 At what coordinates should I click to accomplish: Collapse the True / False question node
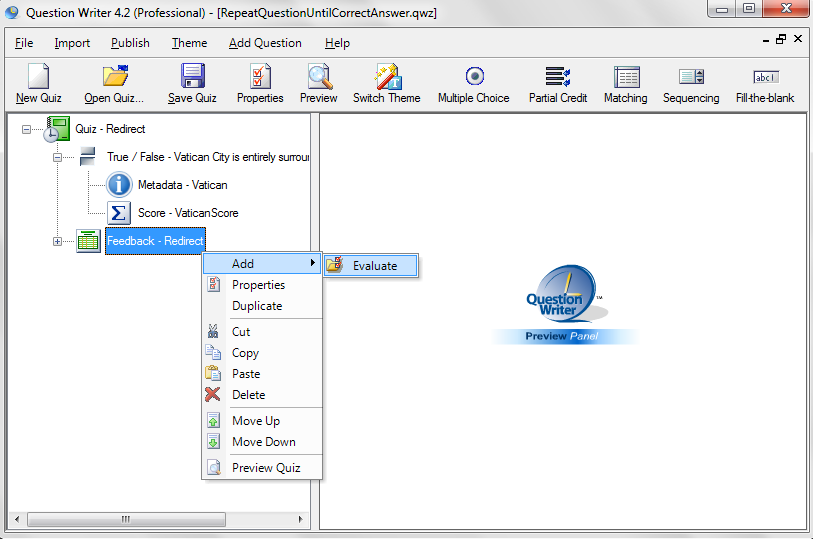point(58,157)
